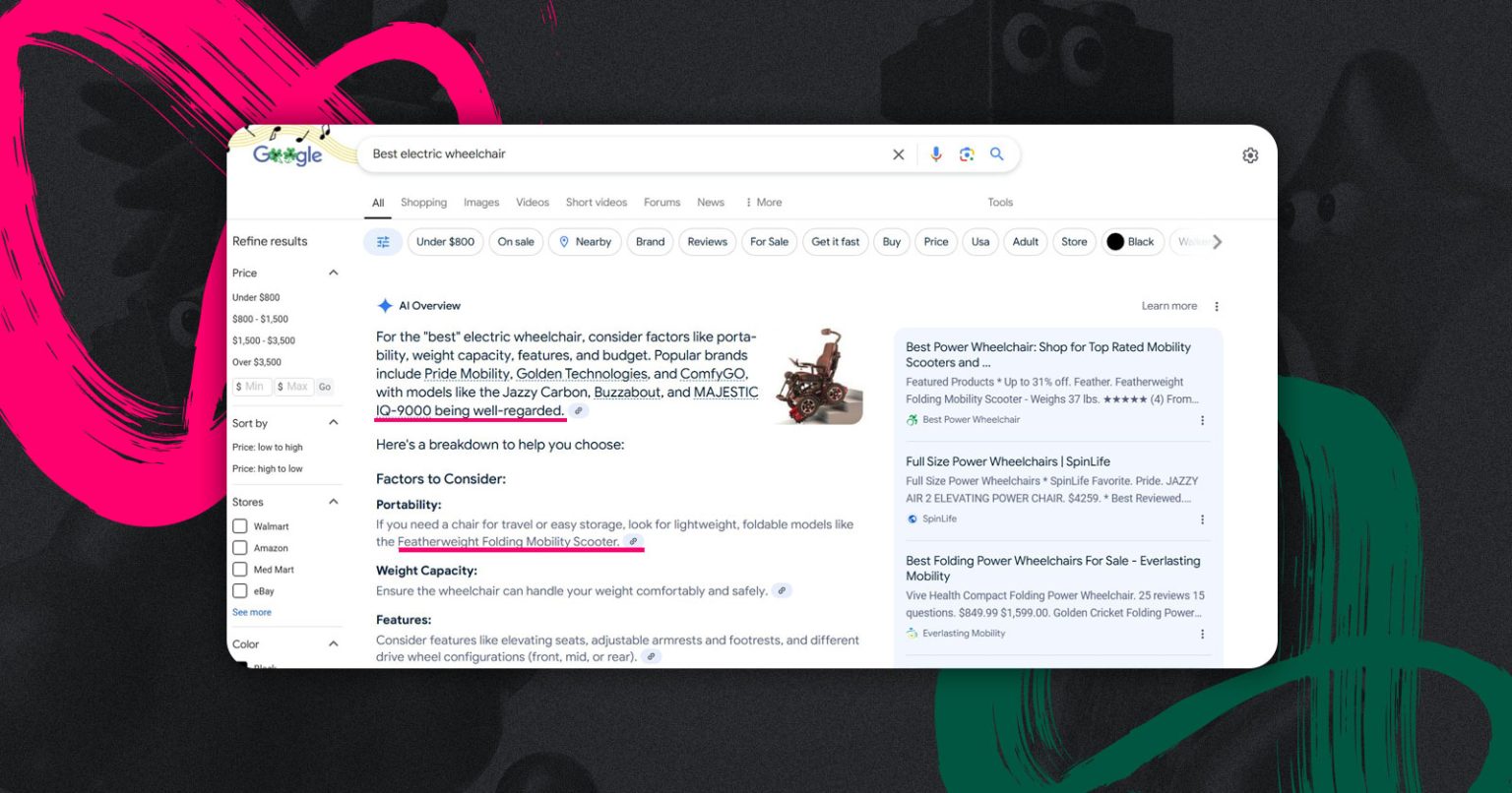
Task: Open AI Overview three-dot menu
Action: pyautogui.click(x=1217, y=306)
